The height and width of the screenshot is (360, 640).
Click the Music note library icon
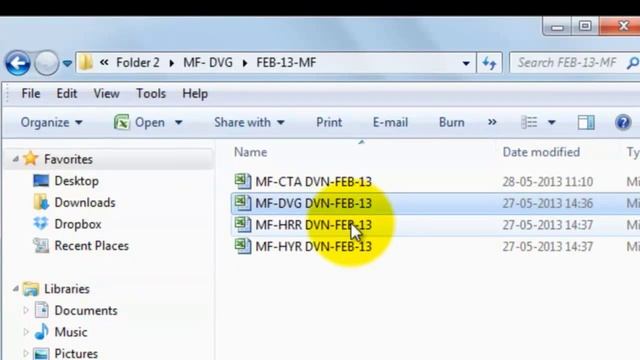tap(41, 331)
